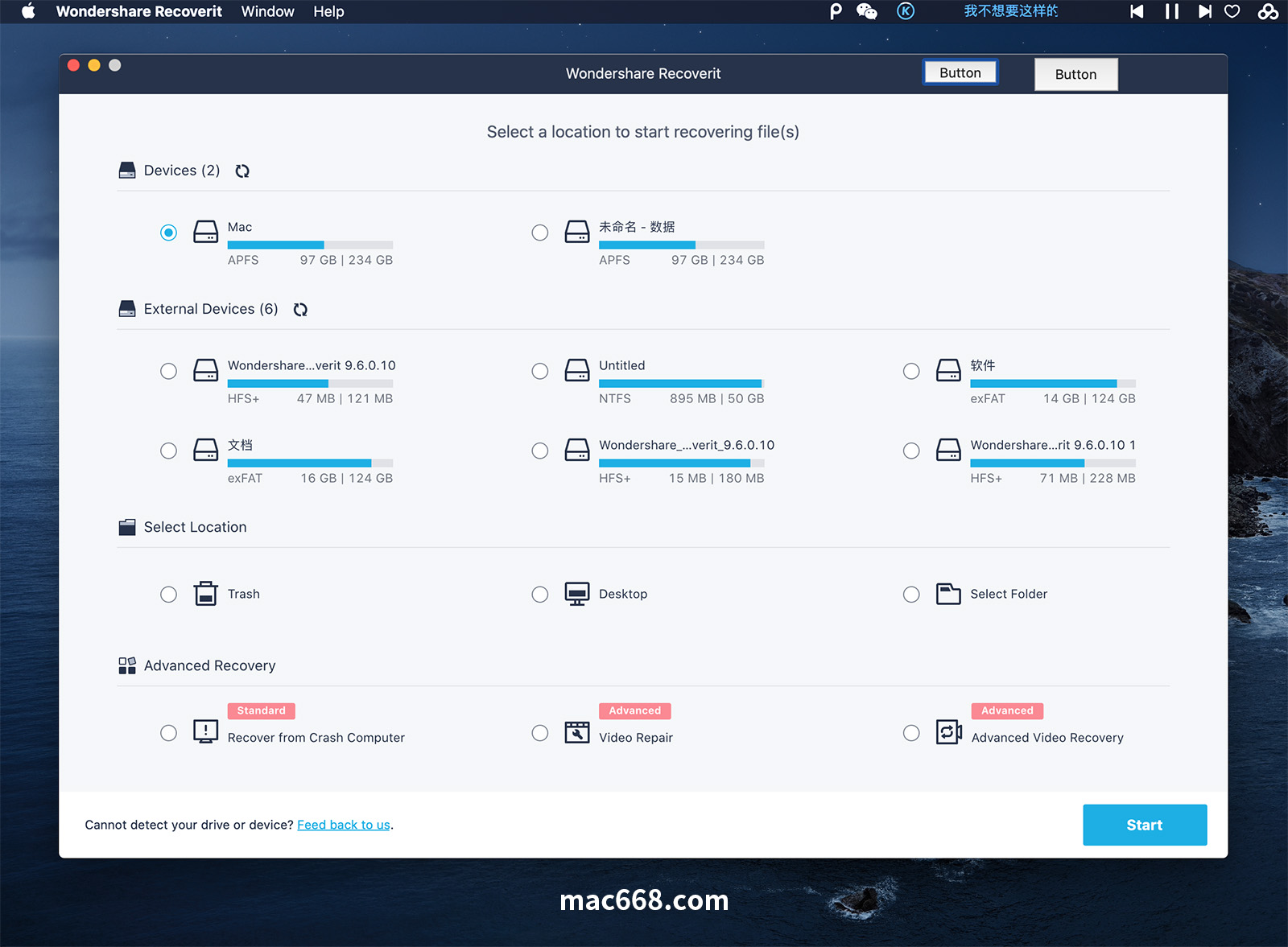Viewport: 1288px width, 947px height.
Task: Click the Untitled NTFS drive icon
Action: coord(577,371)
